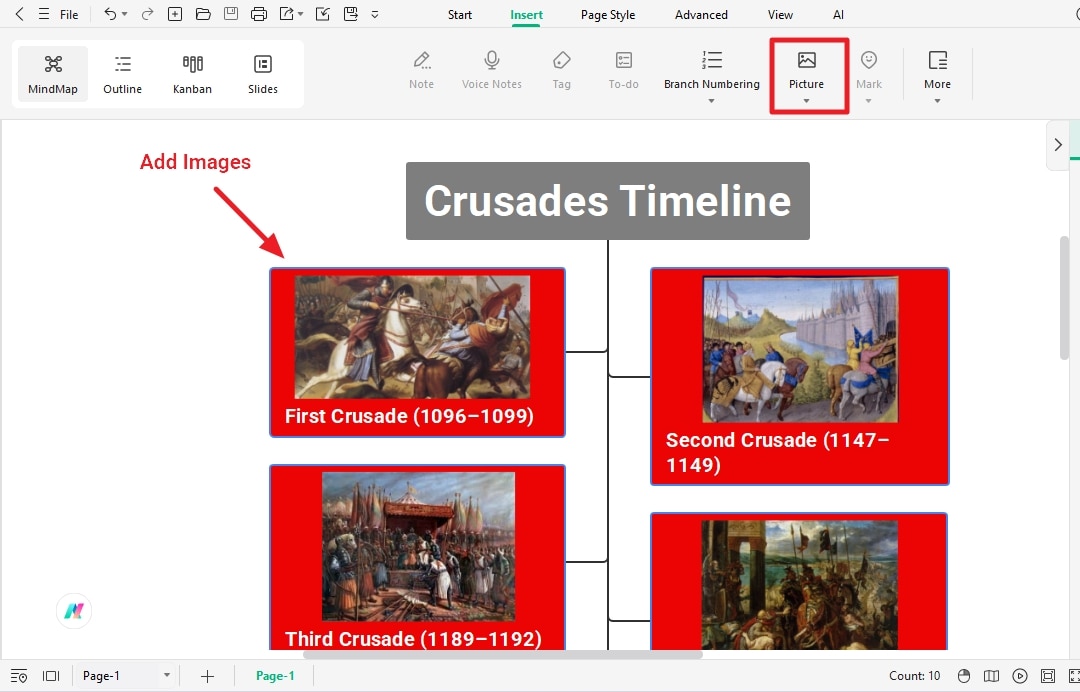This screenshot has width=1080, height=692.
Task: Expand the Branch Numbering dropdown arrow
Action: (712, 101)
